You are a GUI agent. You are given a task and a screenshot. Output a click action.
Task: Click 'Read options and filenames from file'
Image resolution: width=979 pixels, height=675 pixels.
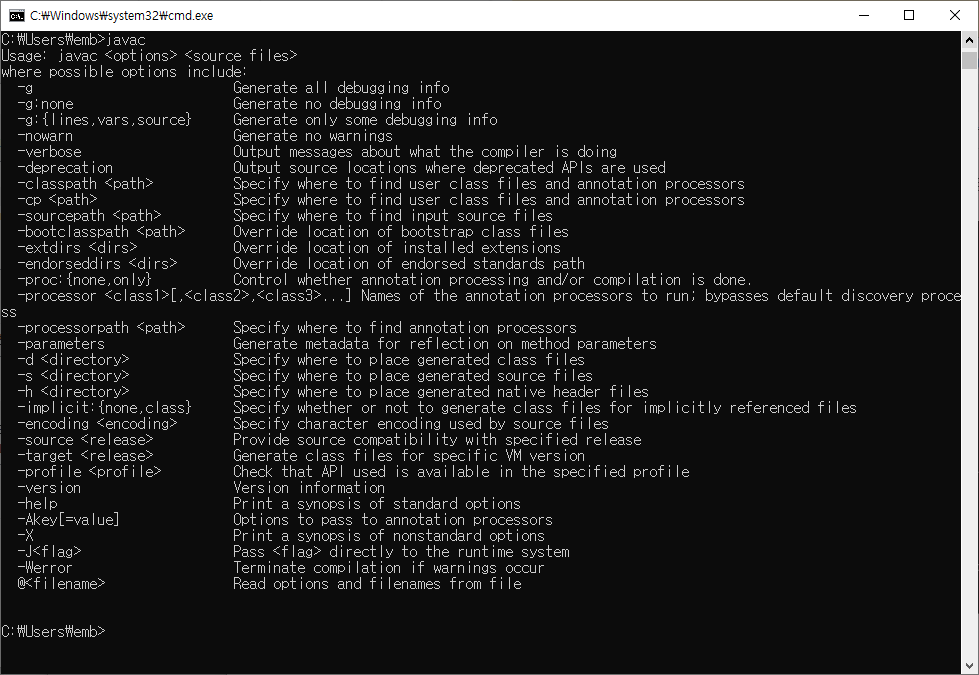(x=377, y=584)
